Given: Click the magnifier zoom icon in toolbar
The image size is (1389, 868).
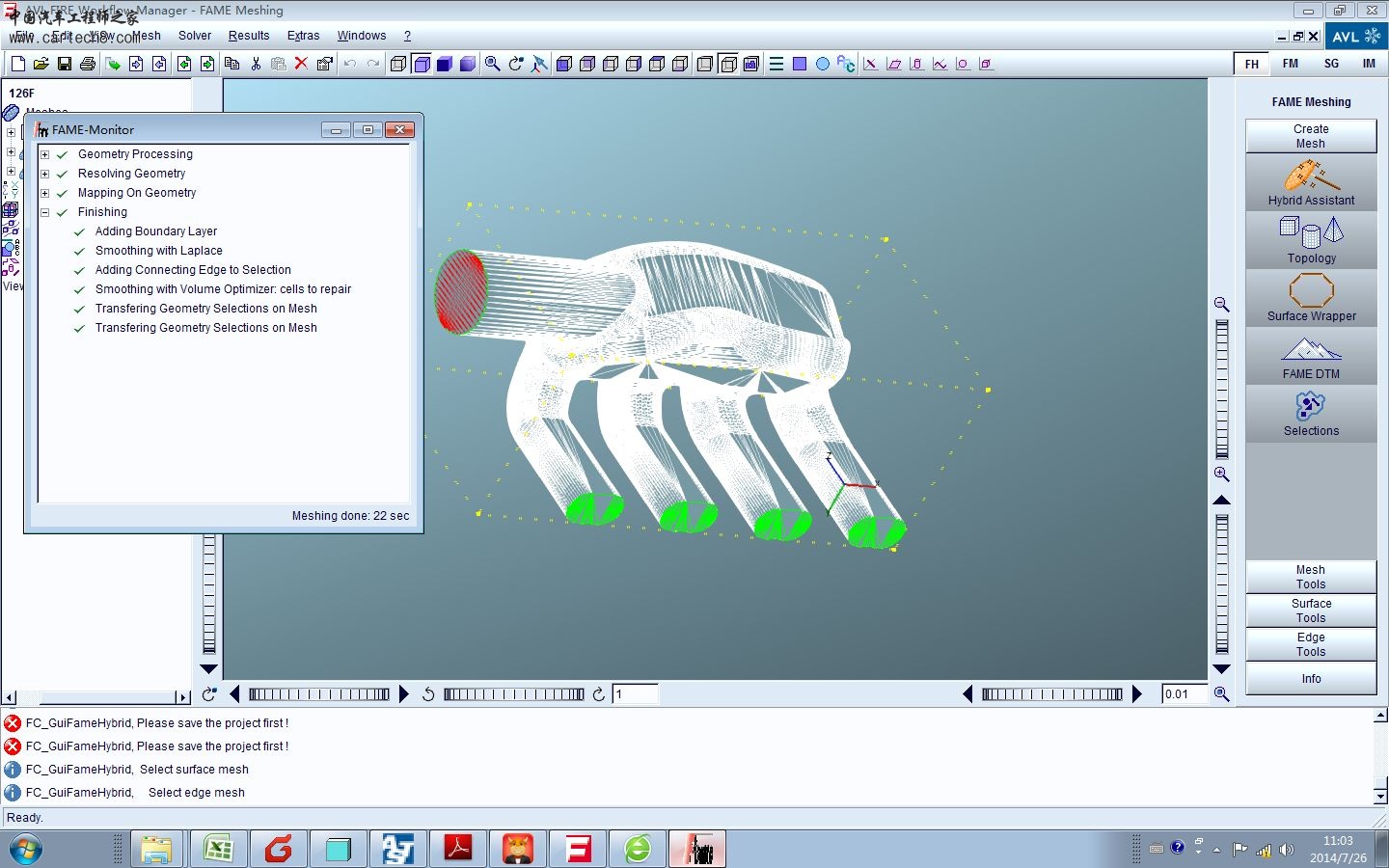Looking at the screenshot, I should (x=493, y=64).
